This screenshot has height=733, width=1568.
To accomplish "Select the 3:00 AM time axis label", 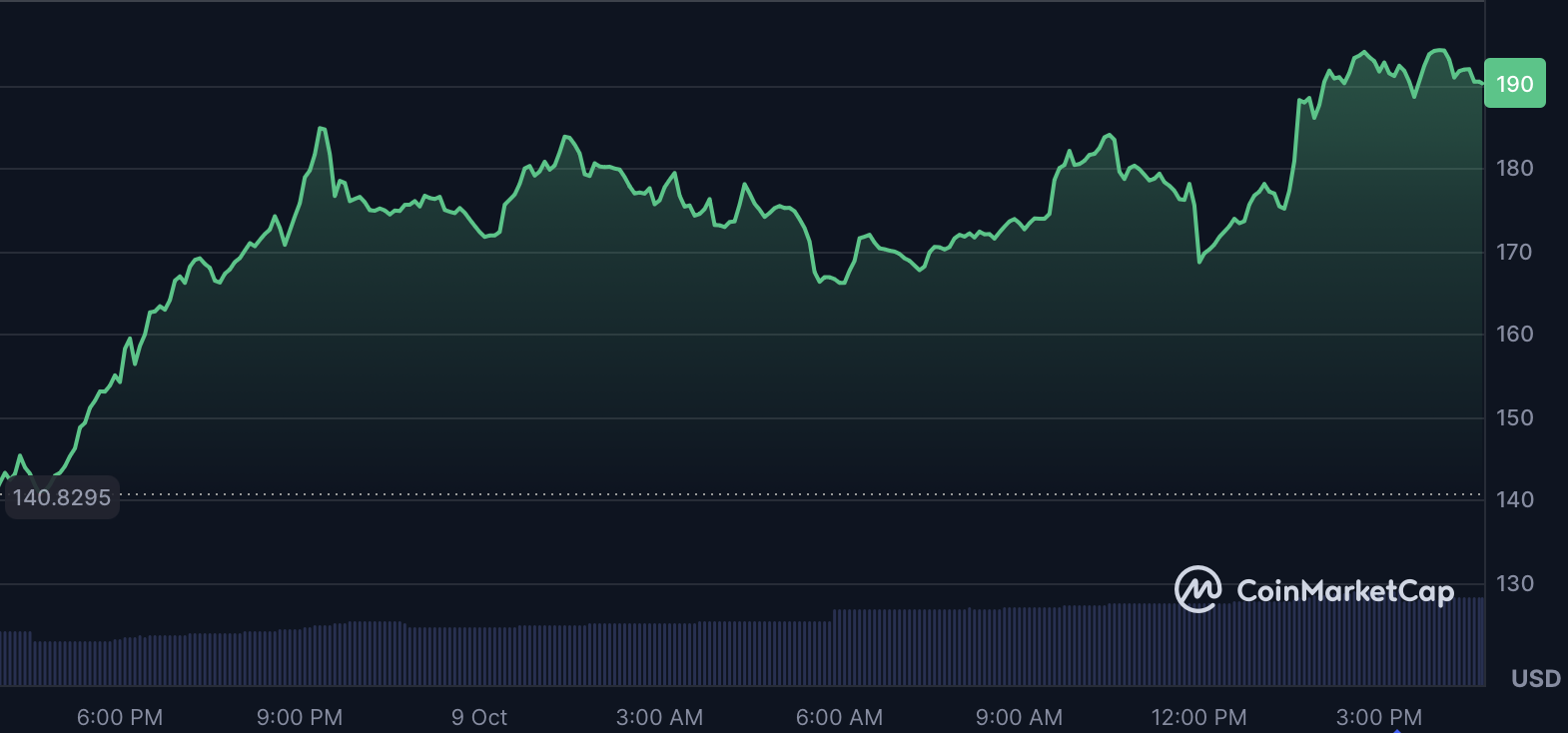I will (x=659, y=717).
